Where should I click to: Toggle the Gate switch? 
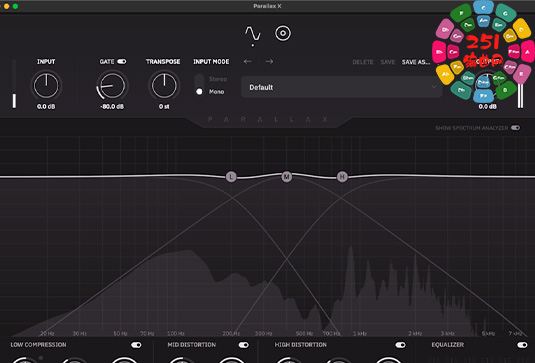click(x=122, y=61)
